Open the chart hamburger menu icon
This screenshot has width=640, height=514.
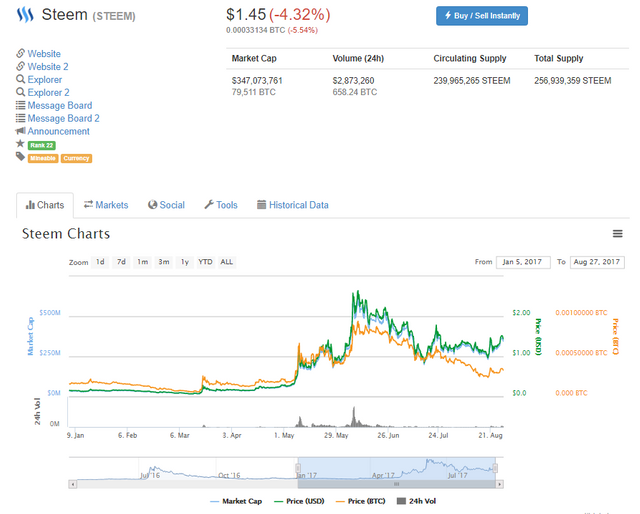click(617, 234)
